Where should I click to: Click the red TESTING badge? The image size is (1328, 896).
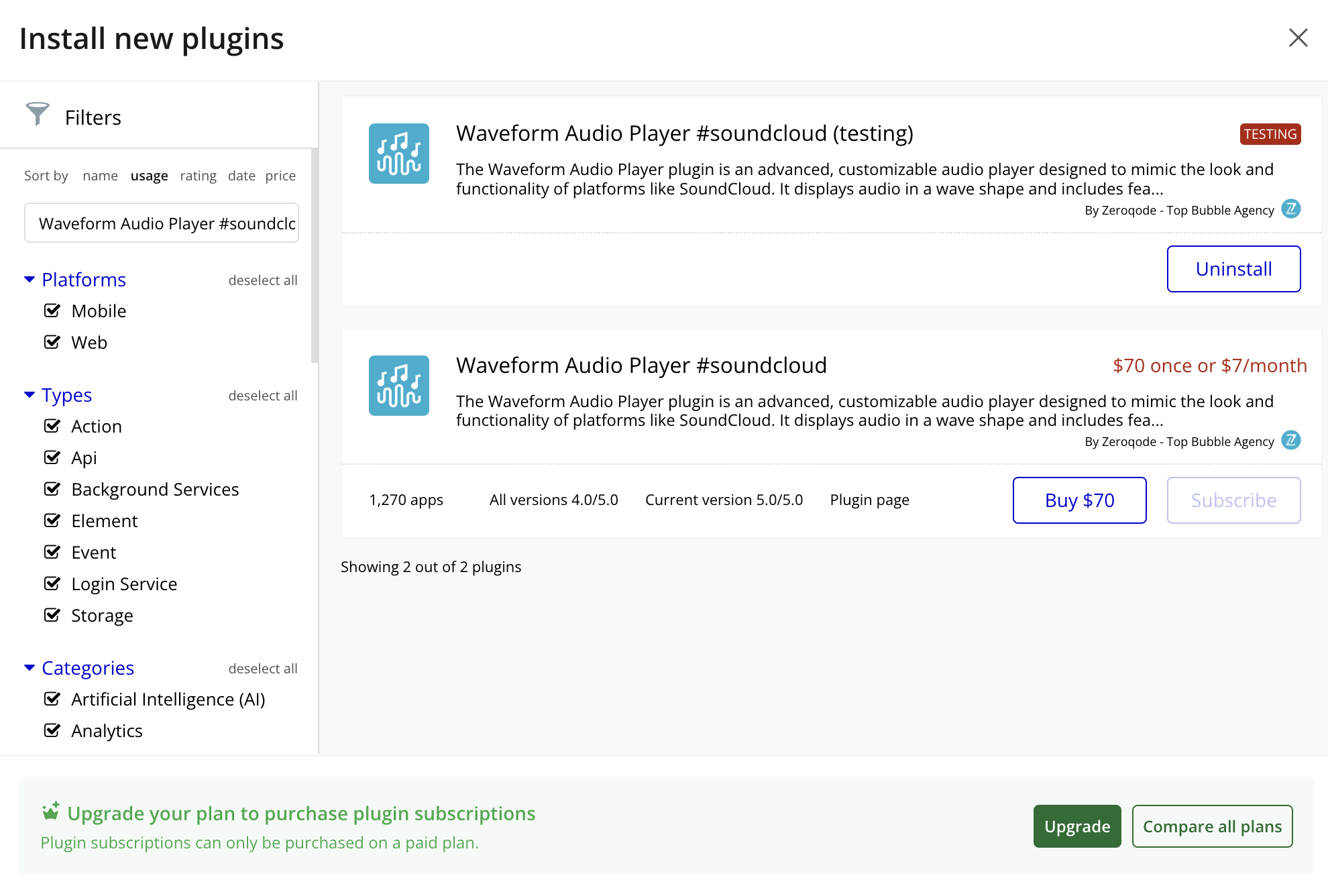pos(1270,134)
